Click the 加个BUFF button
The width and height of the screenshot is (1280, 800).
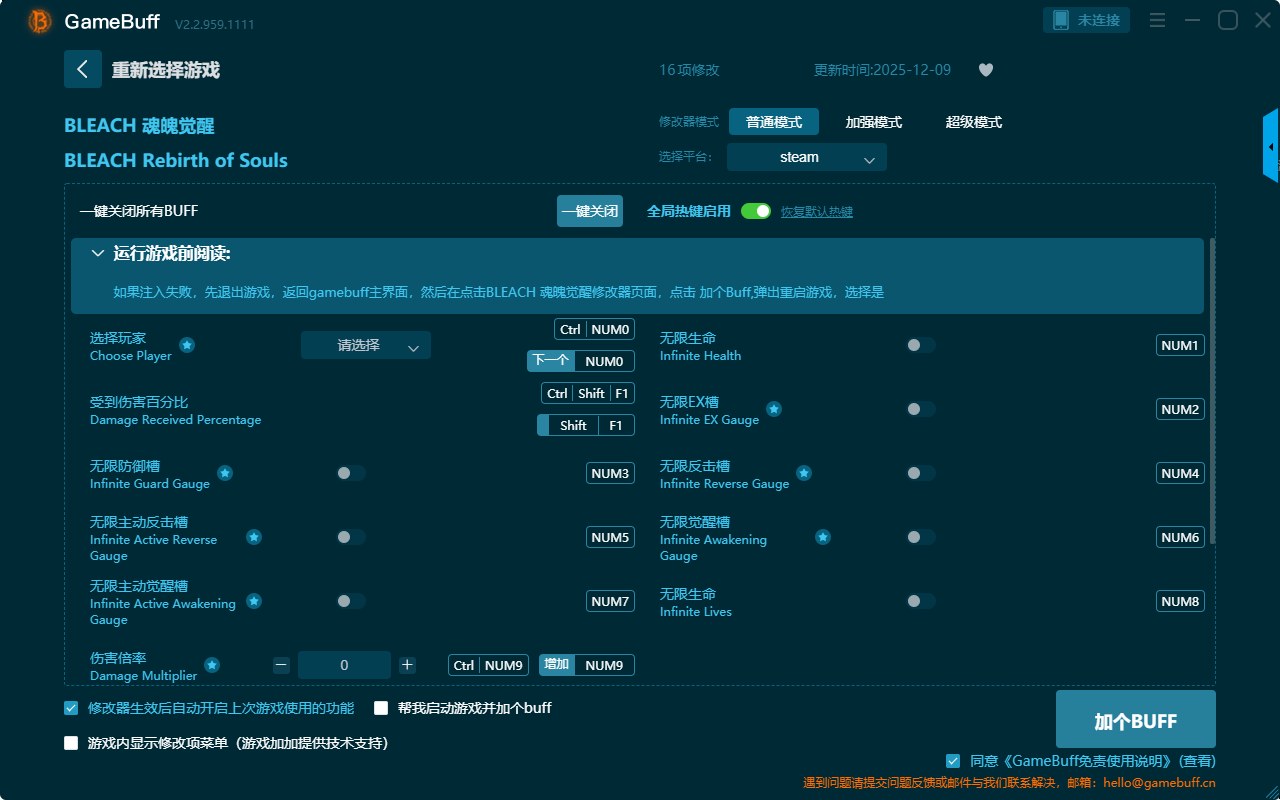click(x=1135, y=720)
